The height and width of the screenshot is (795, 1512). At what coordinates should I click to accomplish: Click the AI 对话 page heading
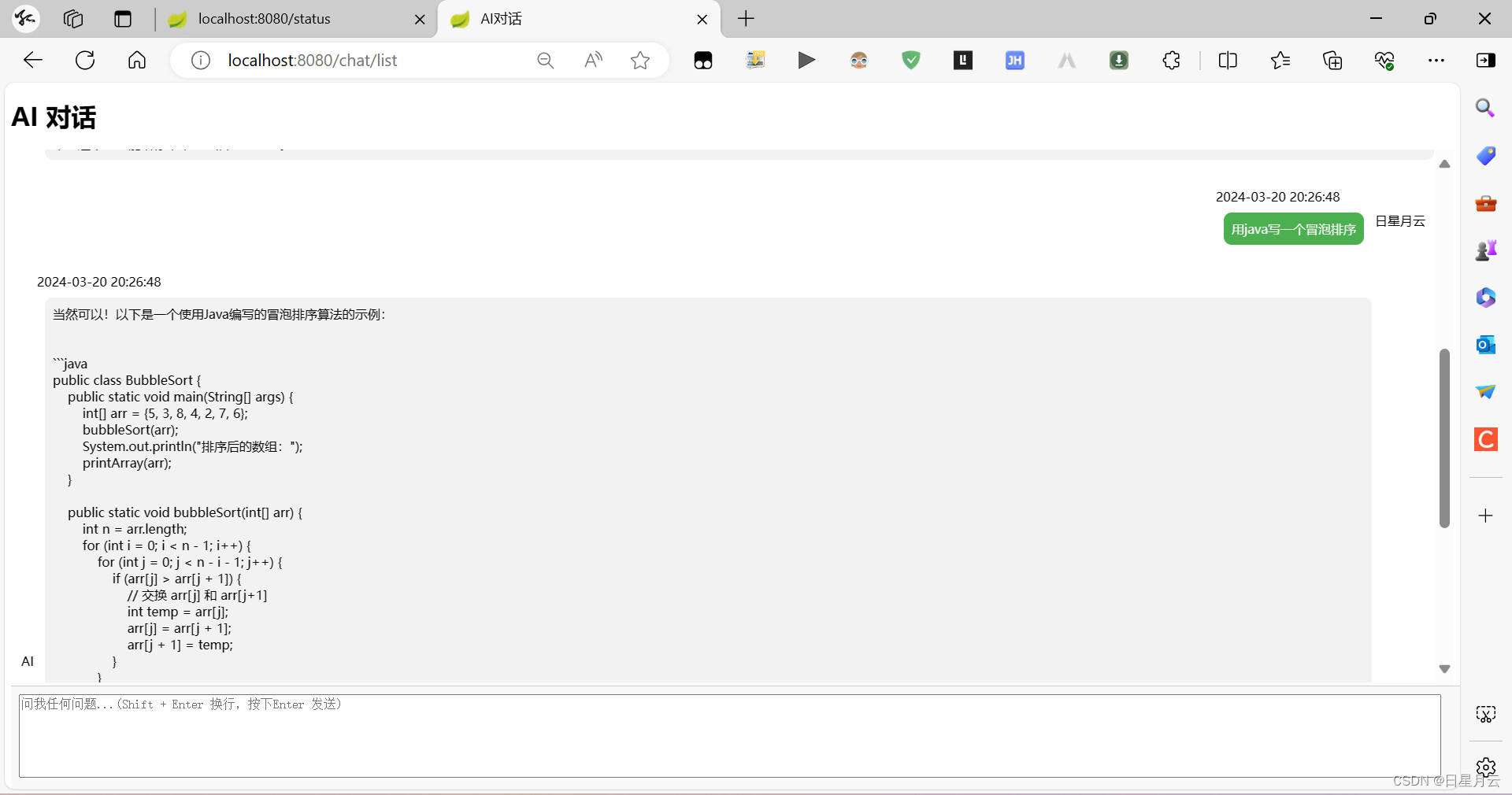click(54, 117)
